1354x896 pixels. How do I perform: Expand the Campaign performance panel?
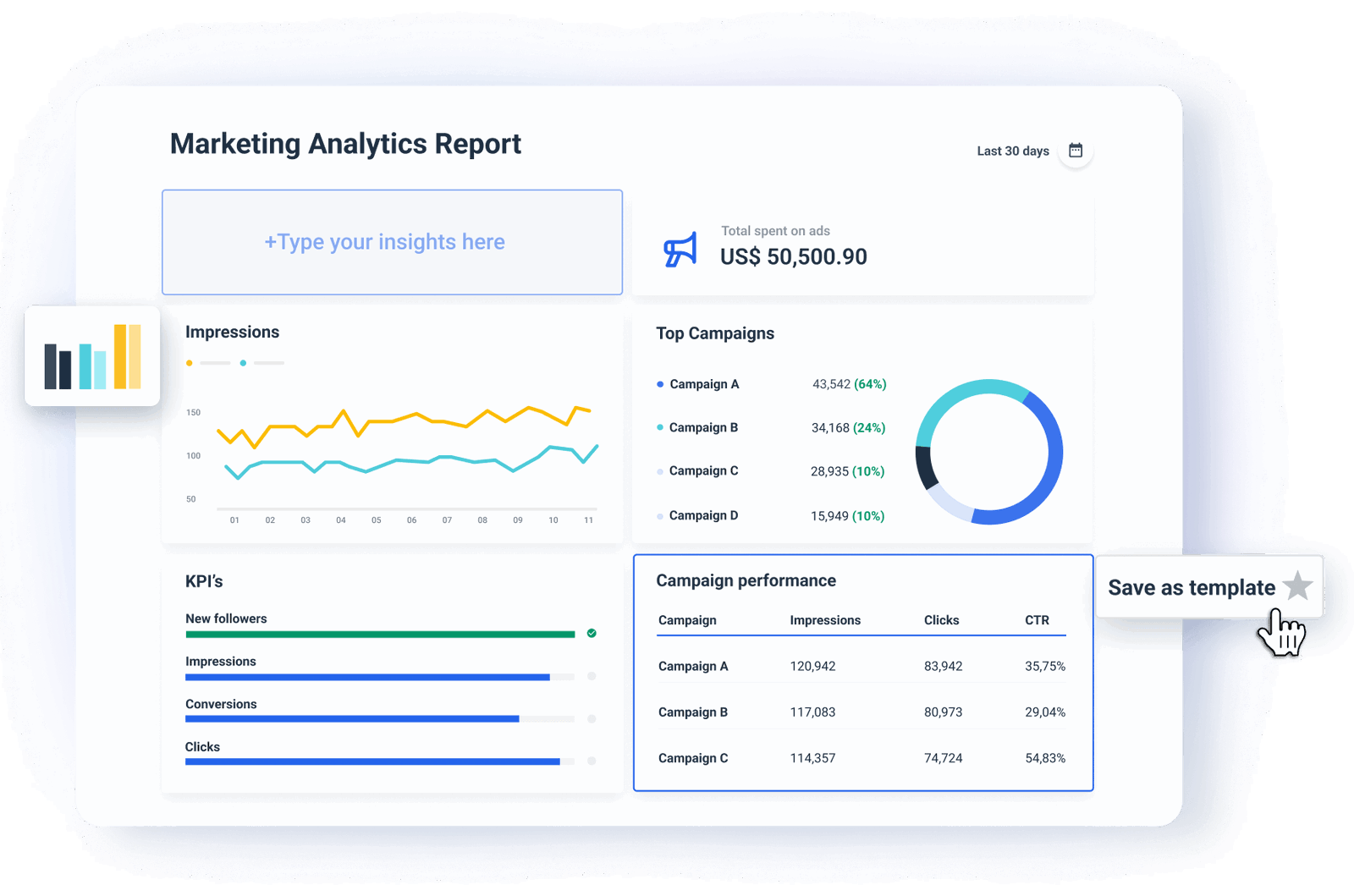pos(746,580)
